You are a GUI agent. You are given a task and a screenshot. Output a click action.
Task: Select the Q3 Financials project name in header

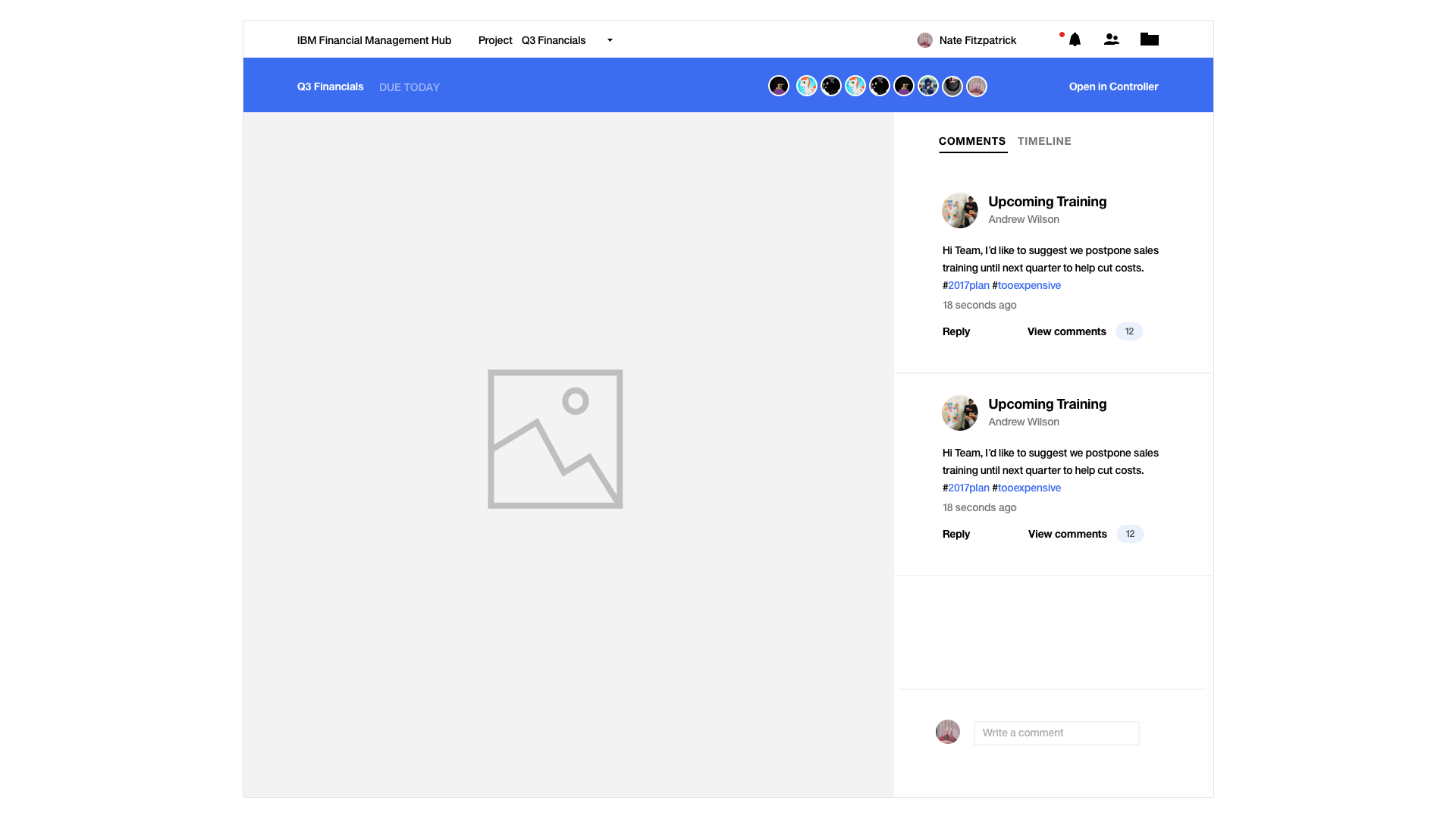[554, 40]
